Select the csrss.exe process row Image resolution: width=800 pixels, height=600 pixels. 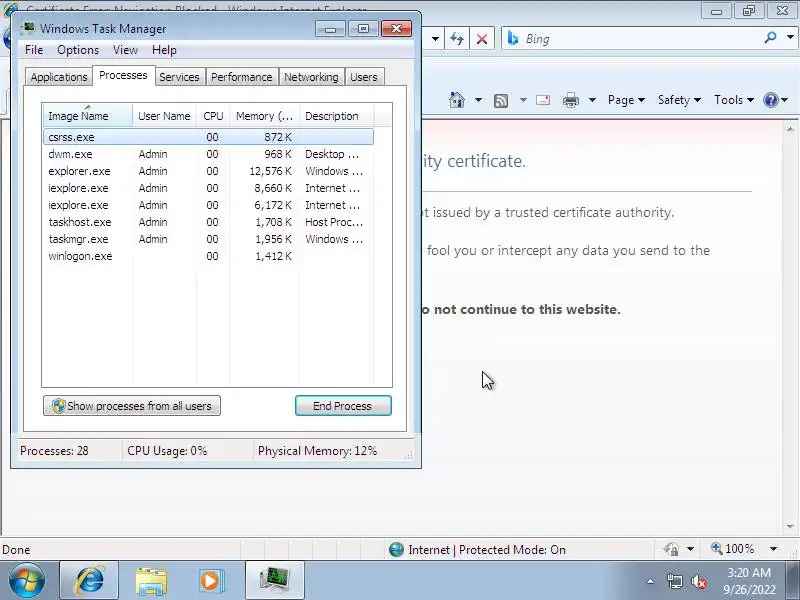tap(209, 137)
